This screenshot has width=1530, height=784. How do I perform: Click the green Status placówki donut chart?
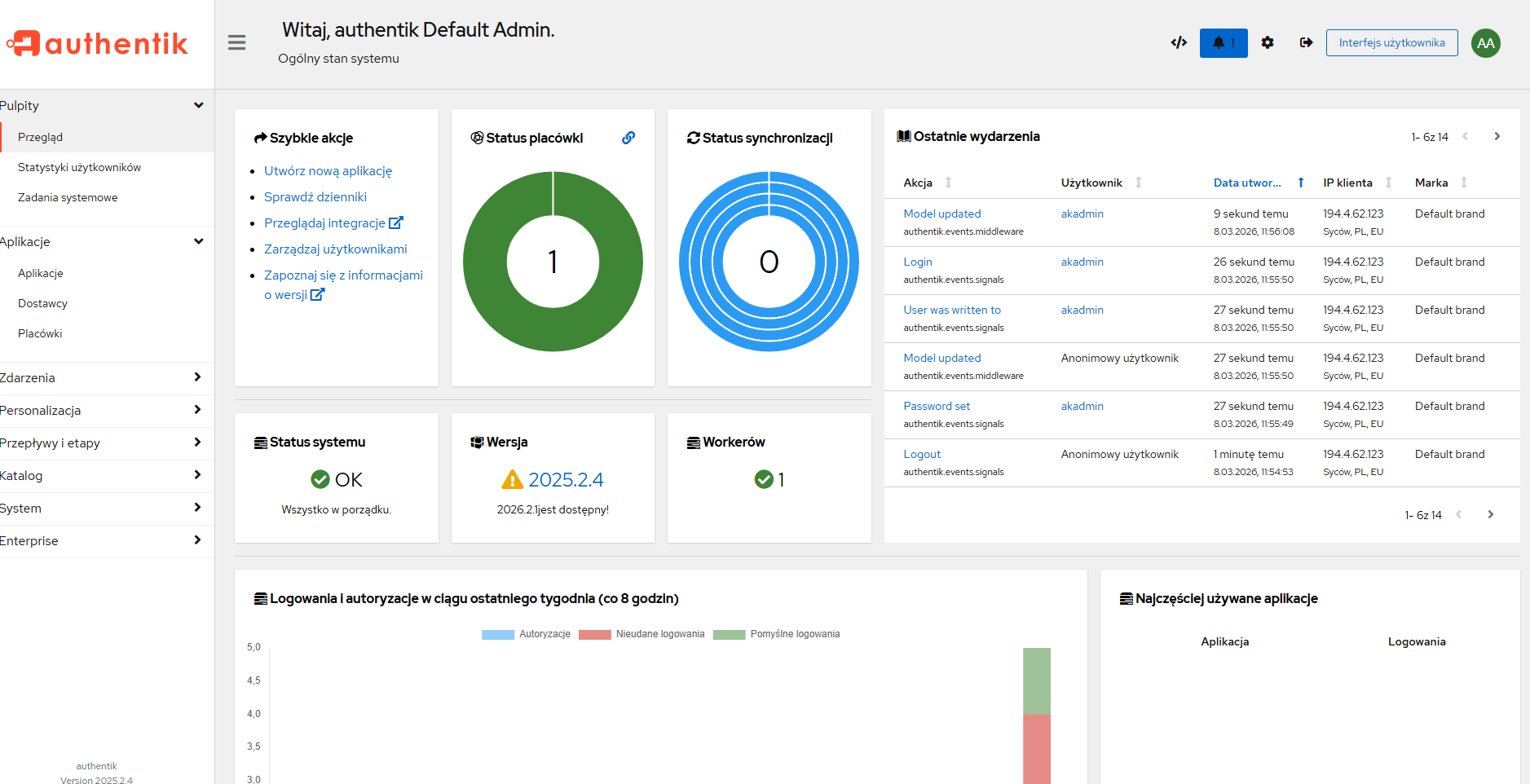tap(553, 262)
